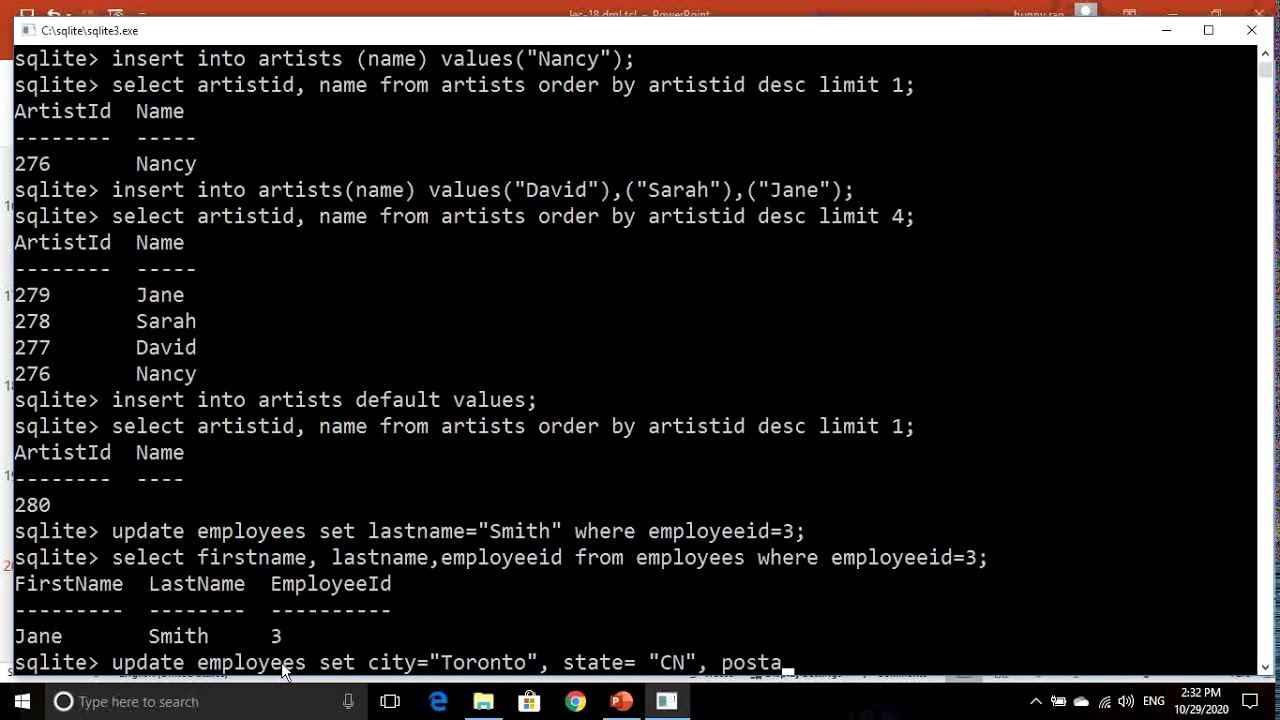Close the sqlite3 console window
The height and width of the screenshot is (720, 1280).
pos(1251,31)
